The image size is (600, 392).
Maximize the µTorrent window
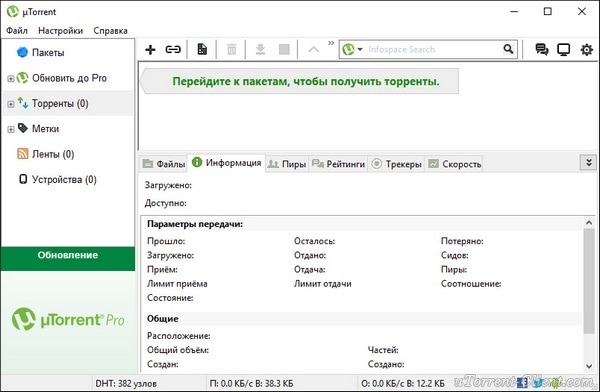[548, 11]
